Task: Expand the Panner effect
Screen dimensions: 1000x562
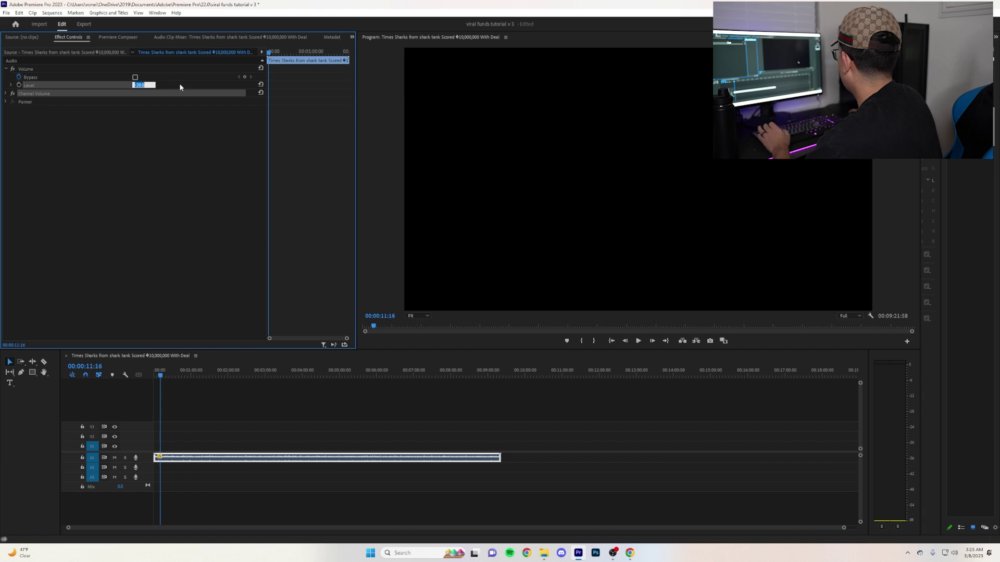Action: point(6,101)
